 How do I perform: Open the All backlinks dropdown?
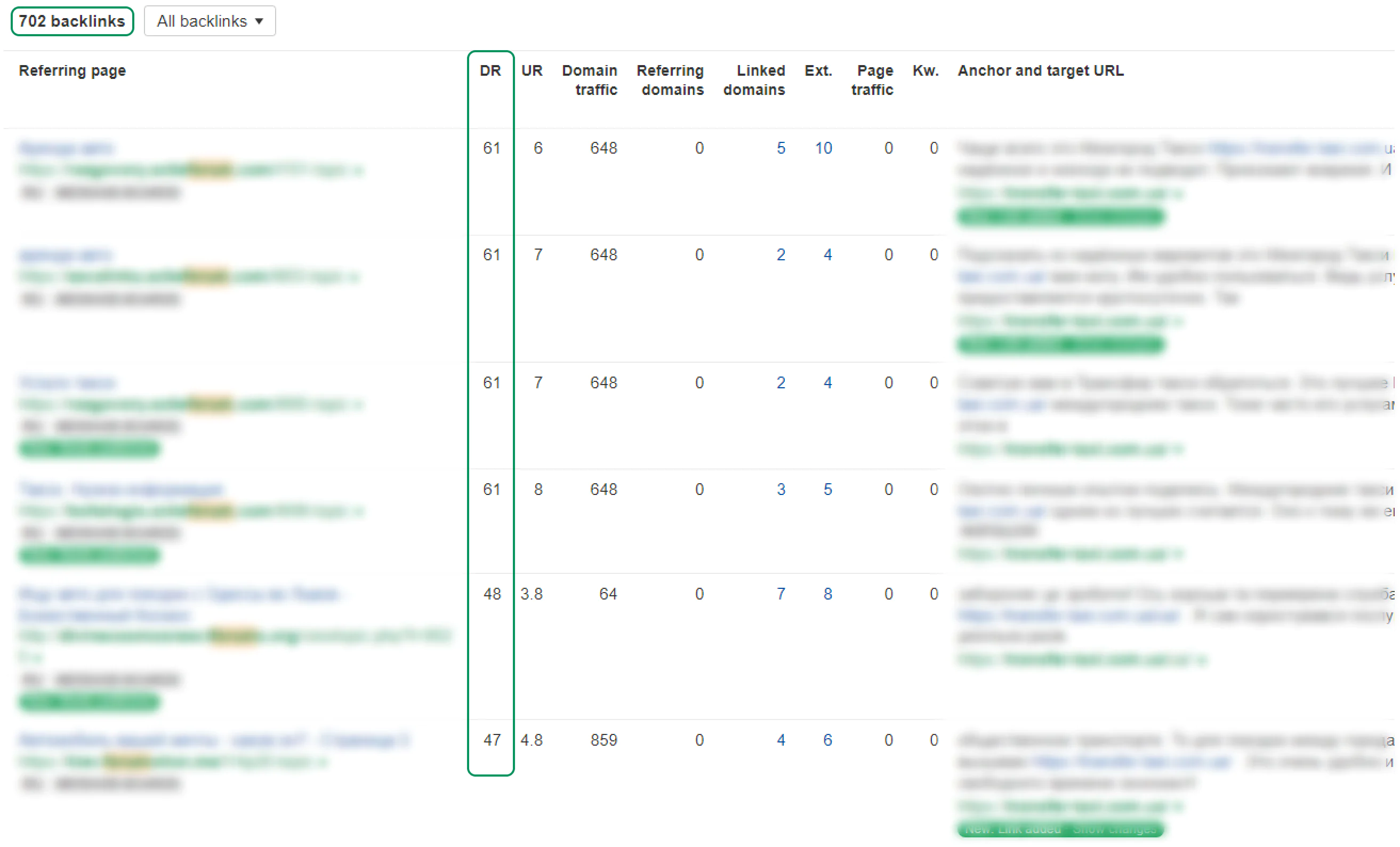(x=210, y=21)
